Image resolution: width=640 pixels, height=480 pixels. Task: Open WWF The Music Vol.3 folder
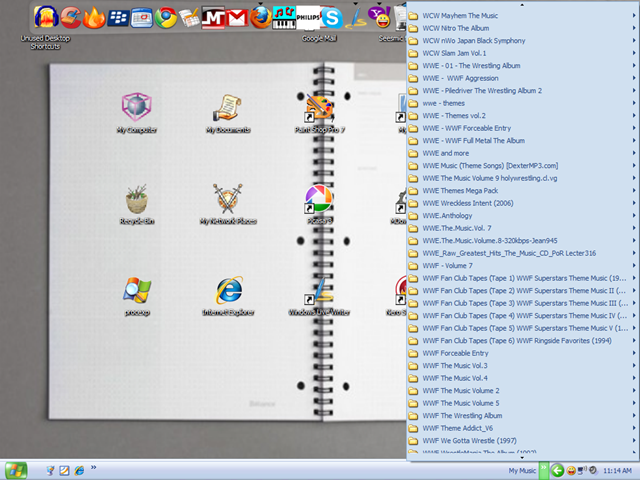click(522, 366)
